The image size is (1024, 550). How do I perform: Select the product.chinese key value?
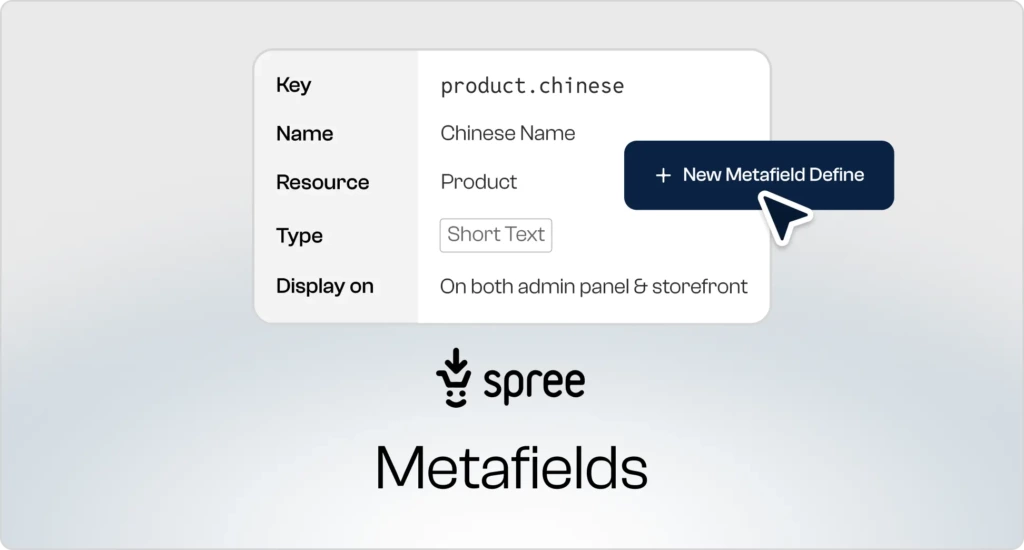click(x=532, y=86)
